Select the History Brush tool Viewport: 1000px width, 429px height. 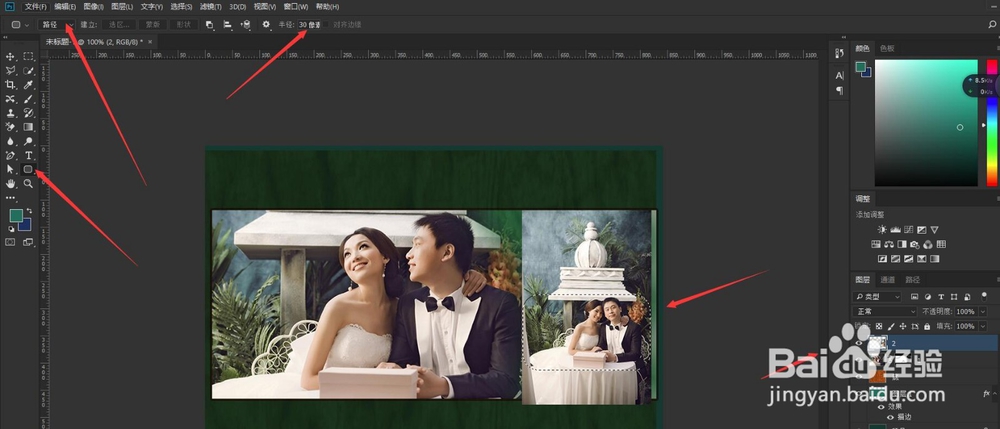coord(28,113)
